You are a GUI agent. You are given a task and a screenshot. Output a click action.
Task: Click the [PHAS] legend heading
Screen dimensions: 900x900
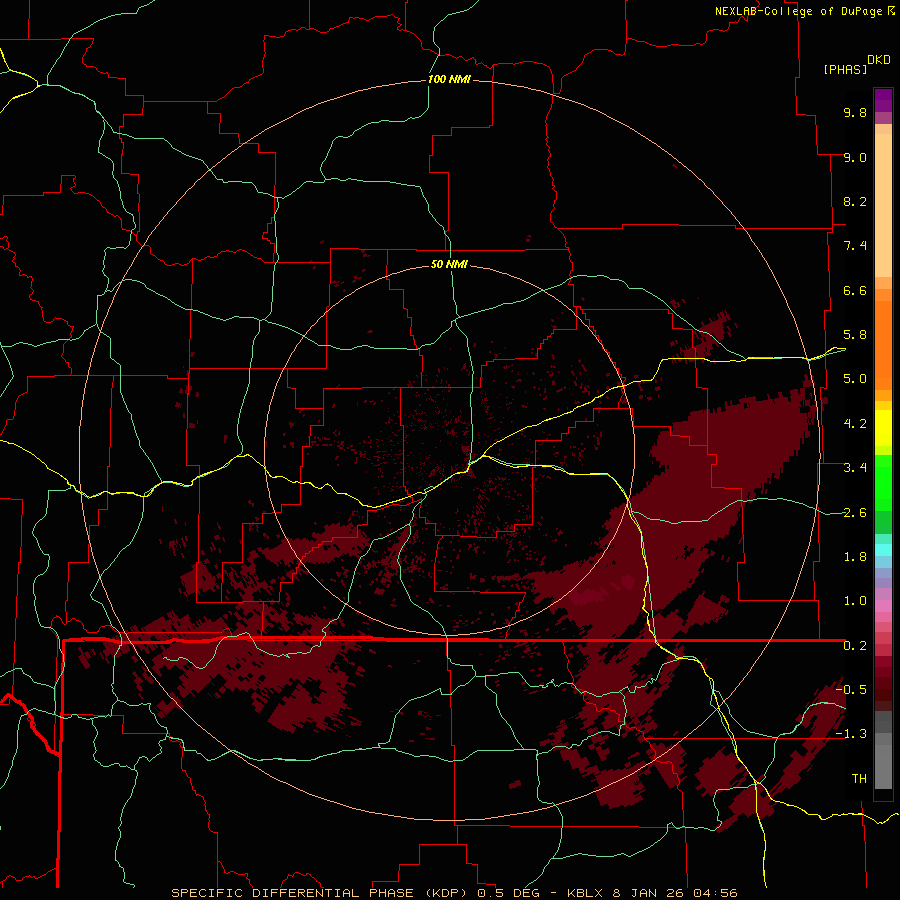845,69
